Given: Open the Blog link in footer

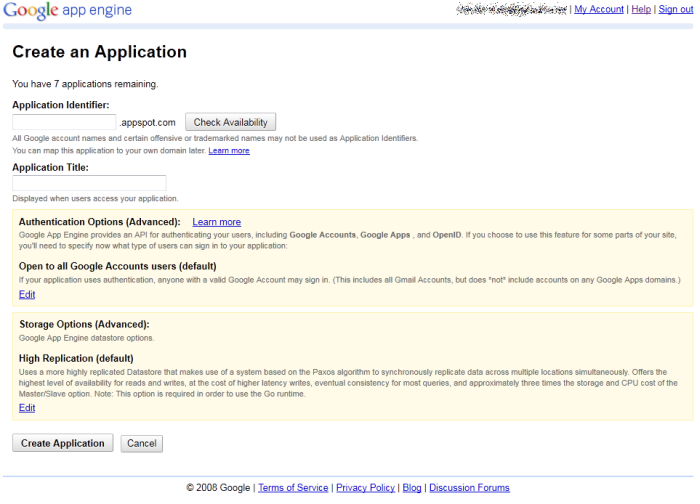Looking at the screenshot, I should pos(412,488).
